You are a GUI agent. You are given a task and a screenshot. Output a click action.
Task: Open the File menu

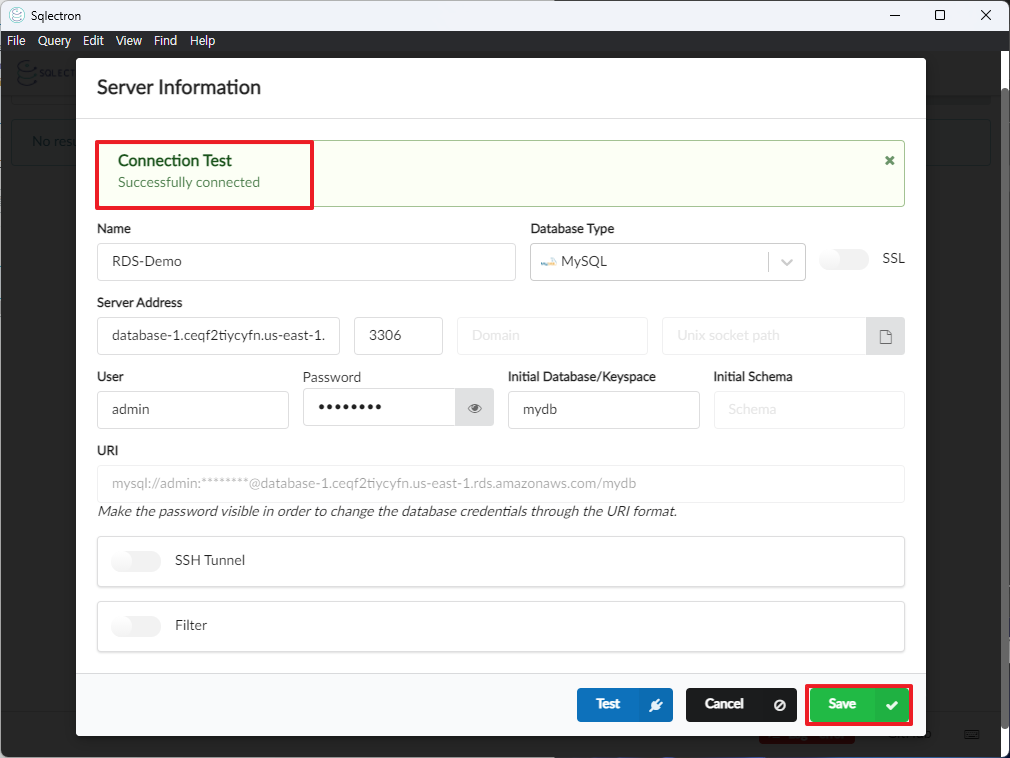tap(16, 41)
